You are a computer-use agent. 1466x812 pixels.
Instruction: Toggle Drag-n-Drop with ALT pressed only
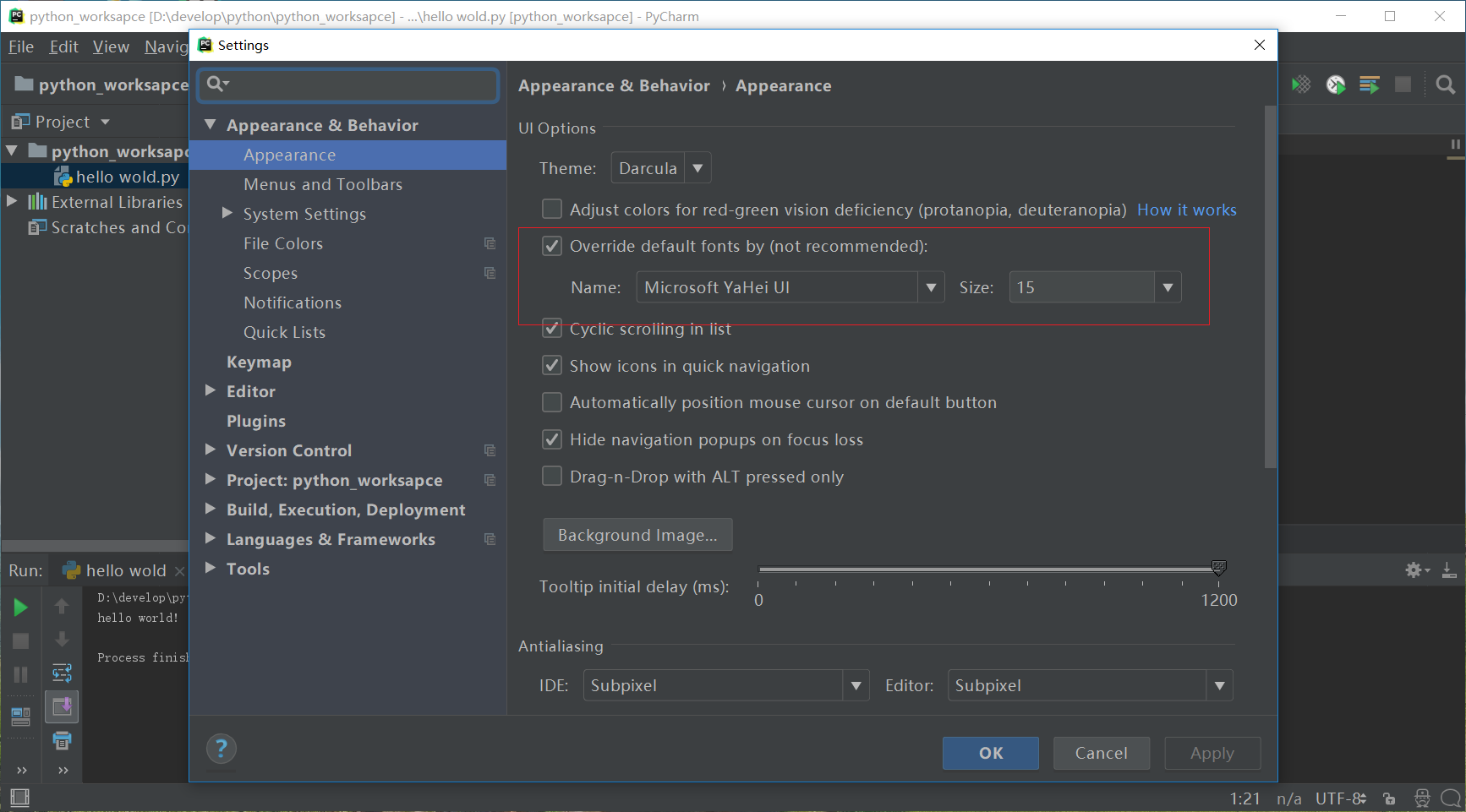tap(552, 477)
